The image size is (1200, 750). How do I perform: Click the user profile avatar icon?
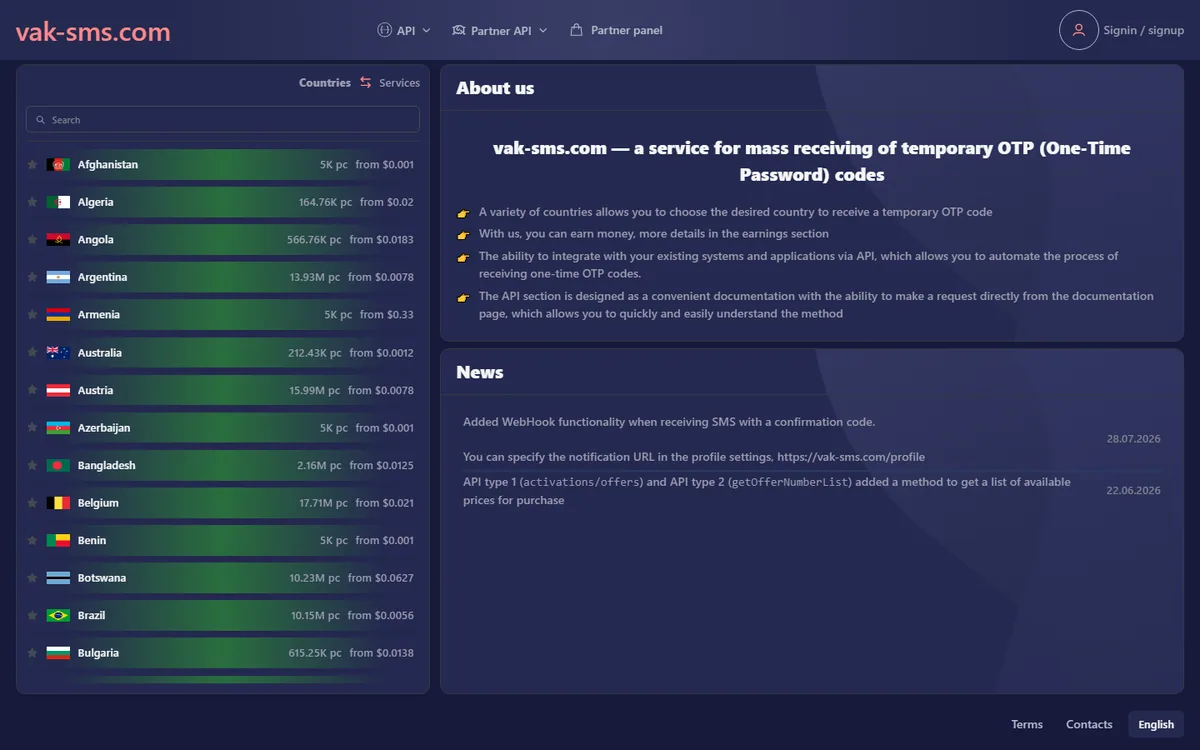point(1078,30)
